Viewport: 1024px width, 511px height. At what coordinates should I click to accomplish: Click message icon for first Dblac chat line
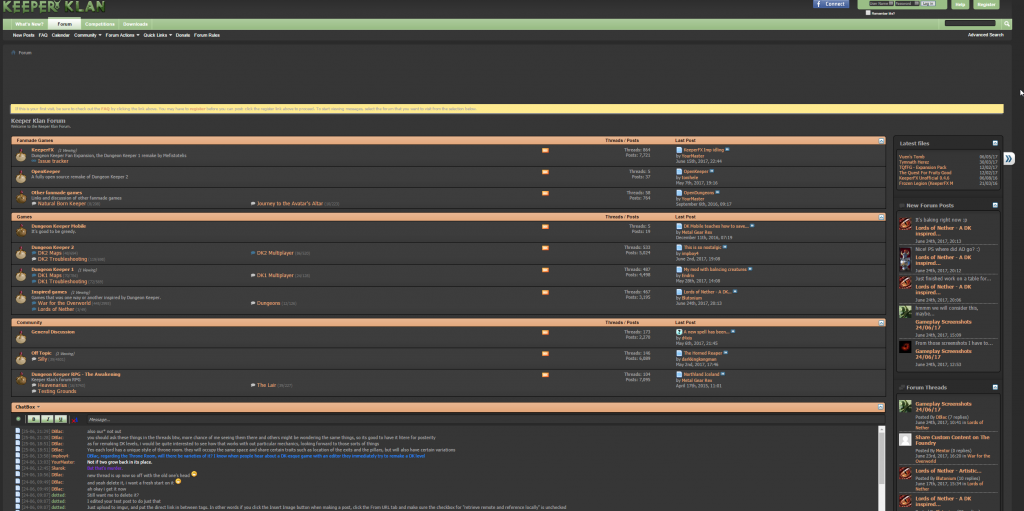click(x=18, y=431)
